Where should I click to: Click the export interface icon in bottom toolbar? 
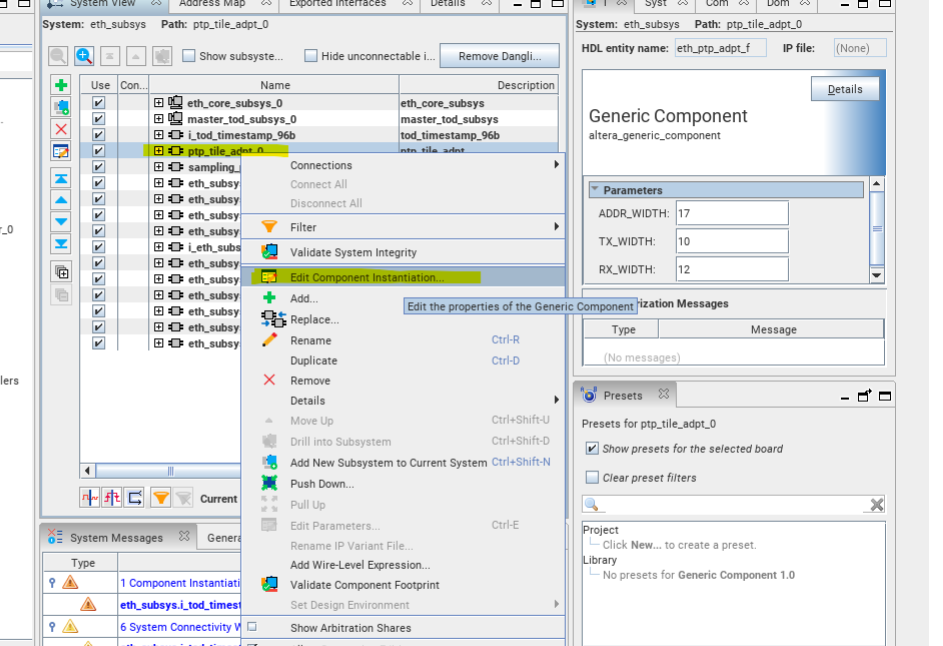[x=135, y=498]
